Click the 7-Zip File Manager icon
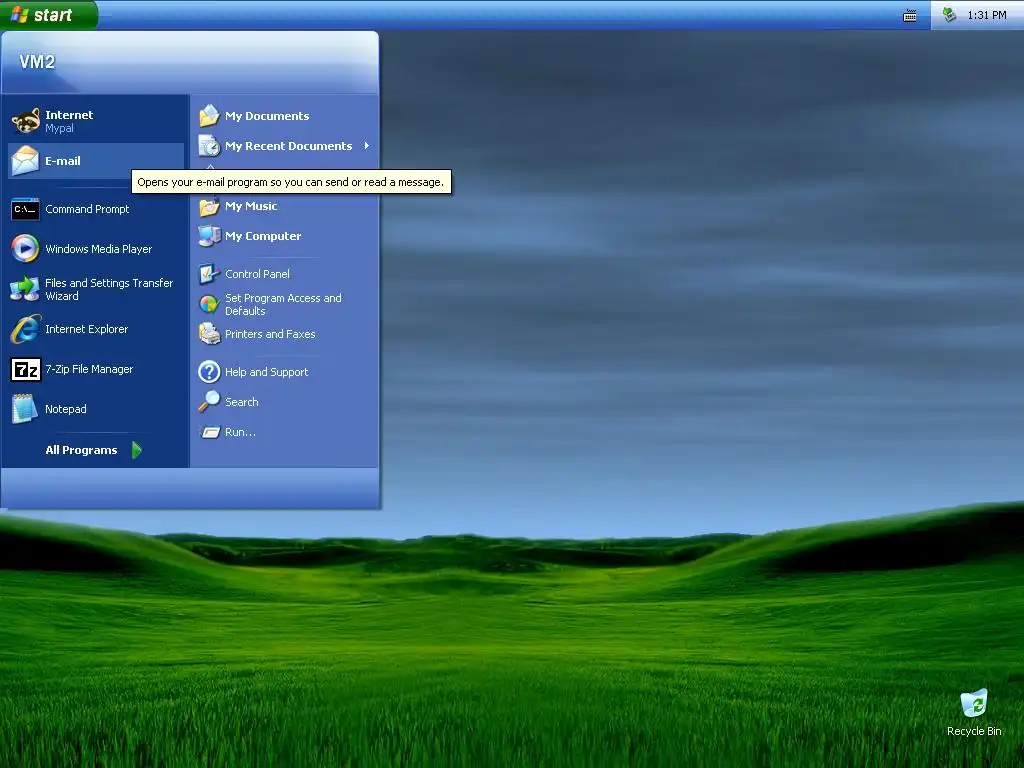1024x768 pixels. (x=25, y=369)
